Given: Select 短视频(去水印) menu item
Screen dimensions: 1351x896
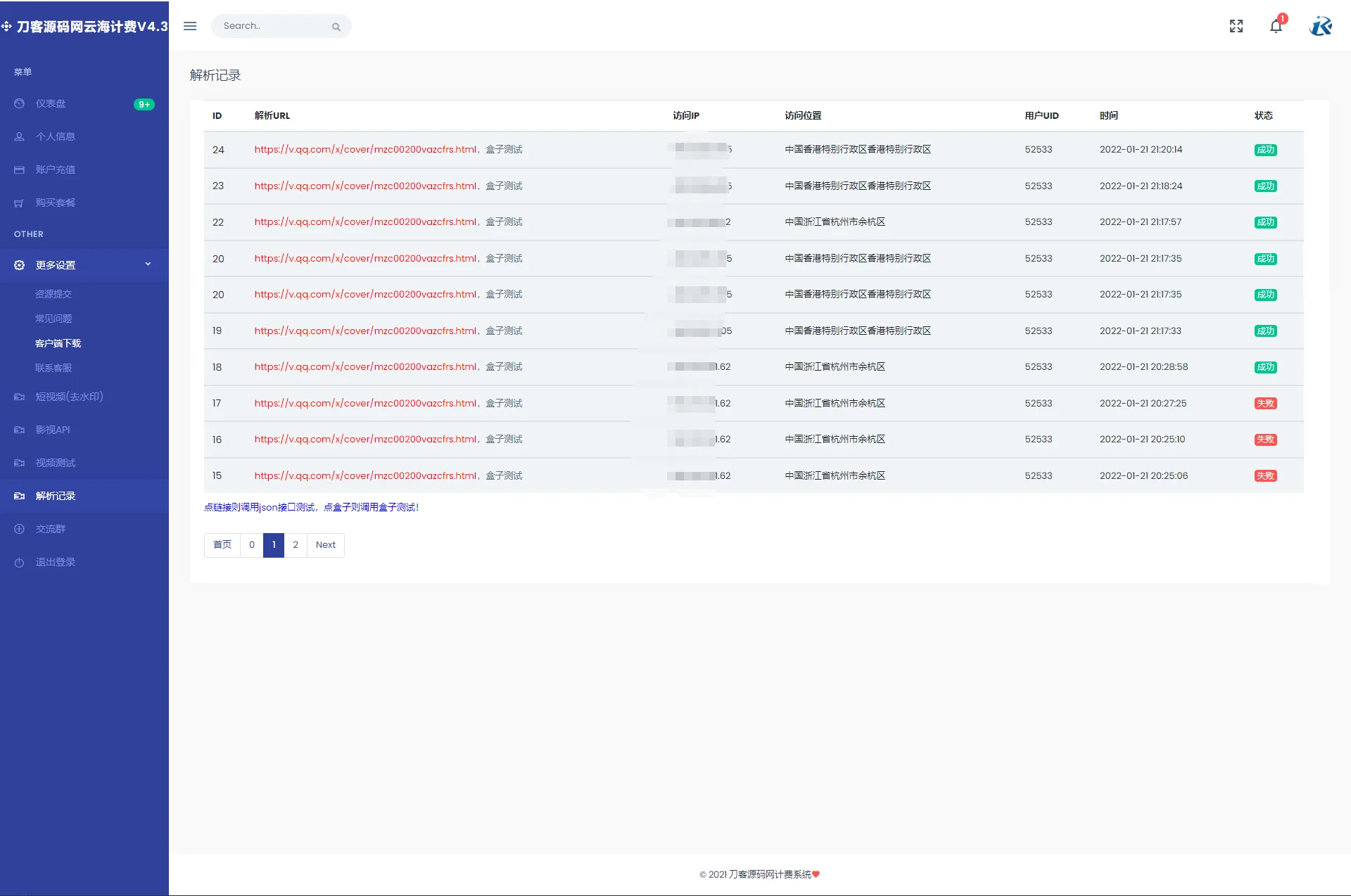Looking at the screenshot, I should coord(69,397).
